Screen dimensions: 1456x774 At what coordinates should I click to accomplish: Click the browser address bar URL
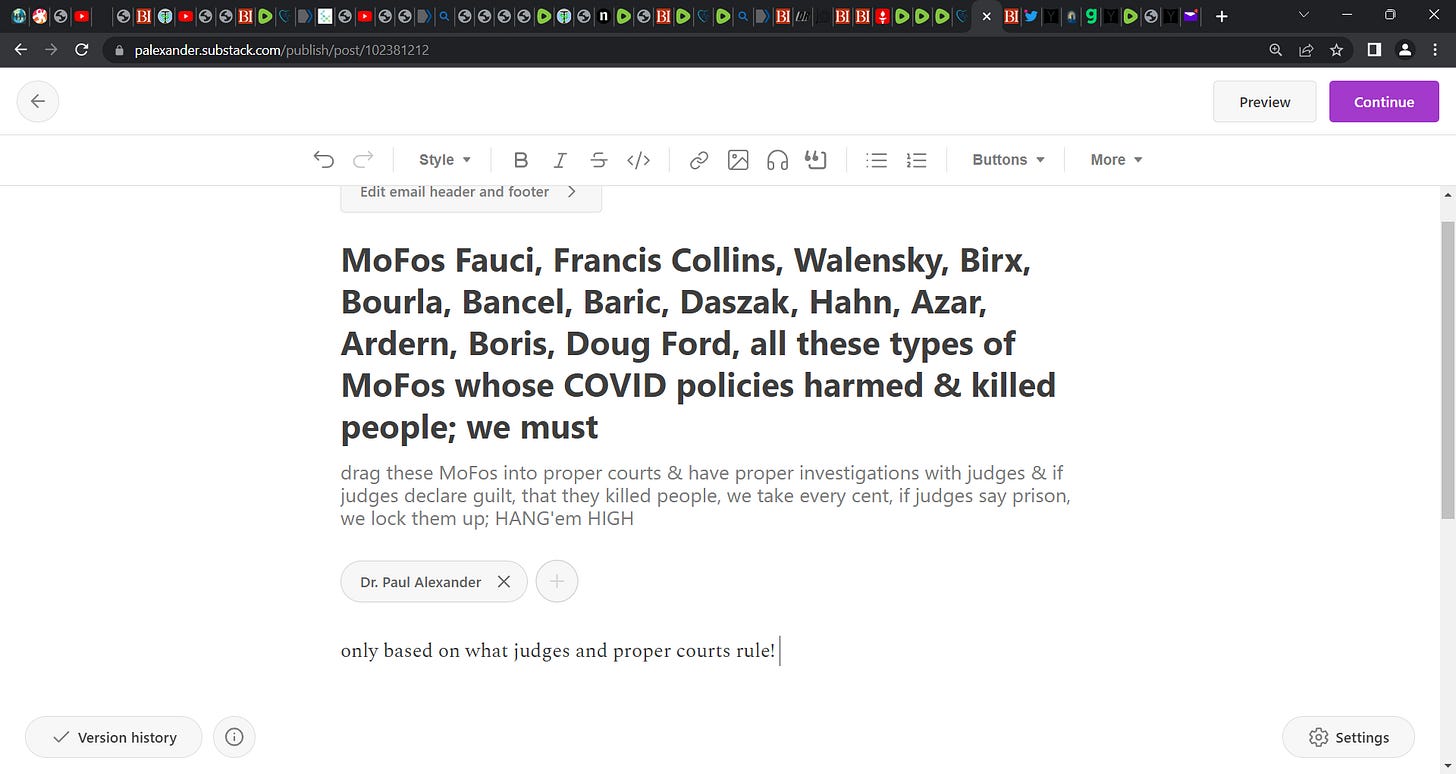[x=282, y=49]
